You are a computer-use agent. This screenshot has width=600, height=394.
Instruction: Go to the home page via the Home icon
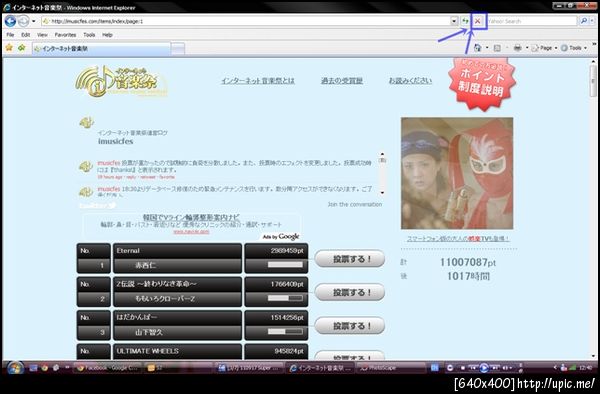(x=477, y=48)
